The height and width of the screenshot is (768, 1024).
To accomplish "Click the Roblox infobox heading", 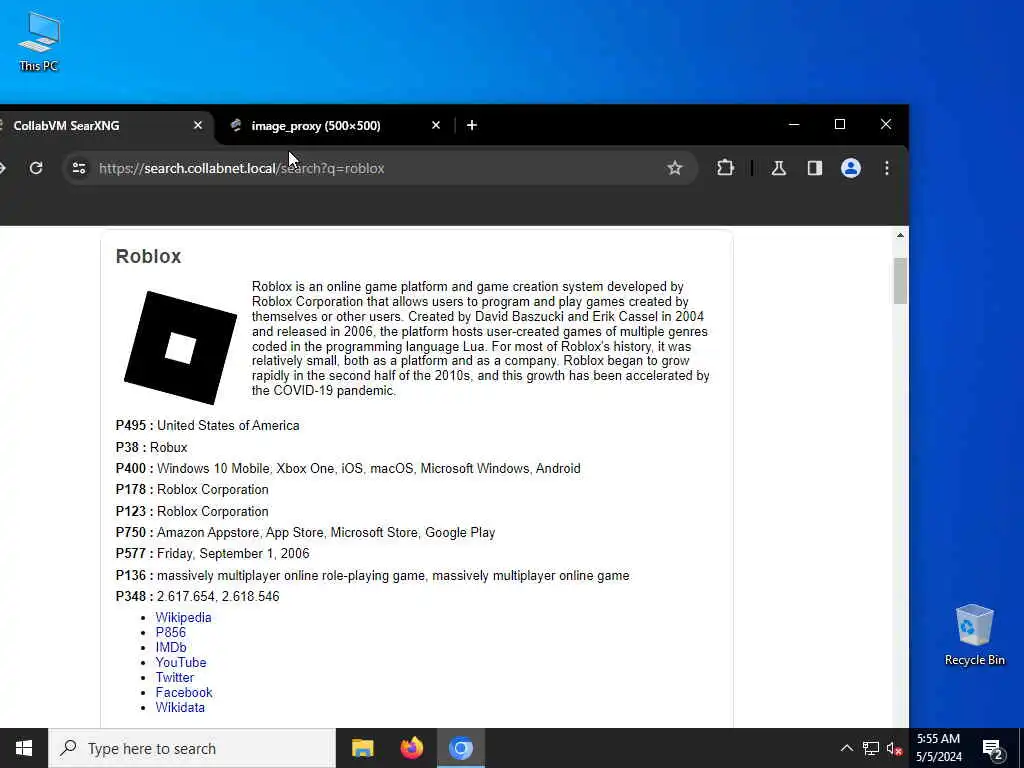I will (x=148, y=256).
